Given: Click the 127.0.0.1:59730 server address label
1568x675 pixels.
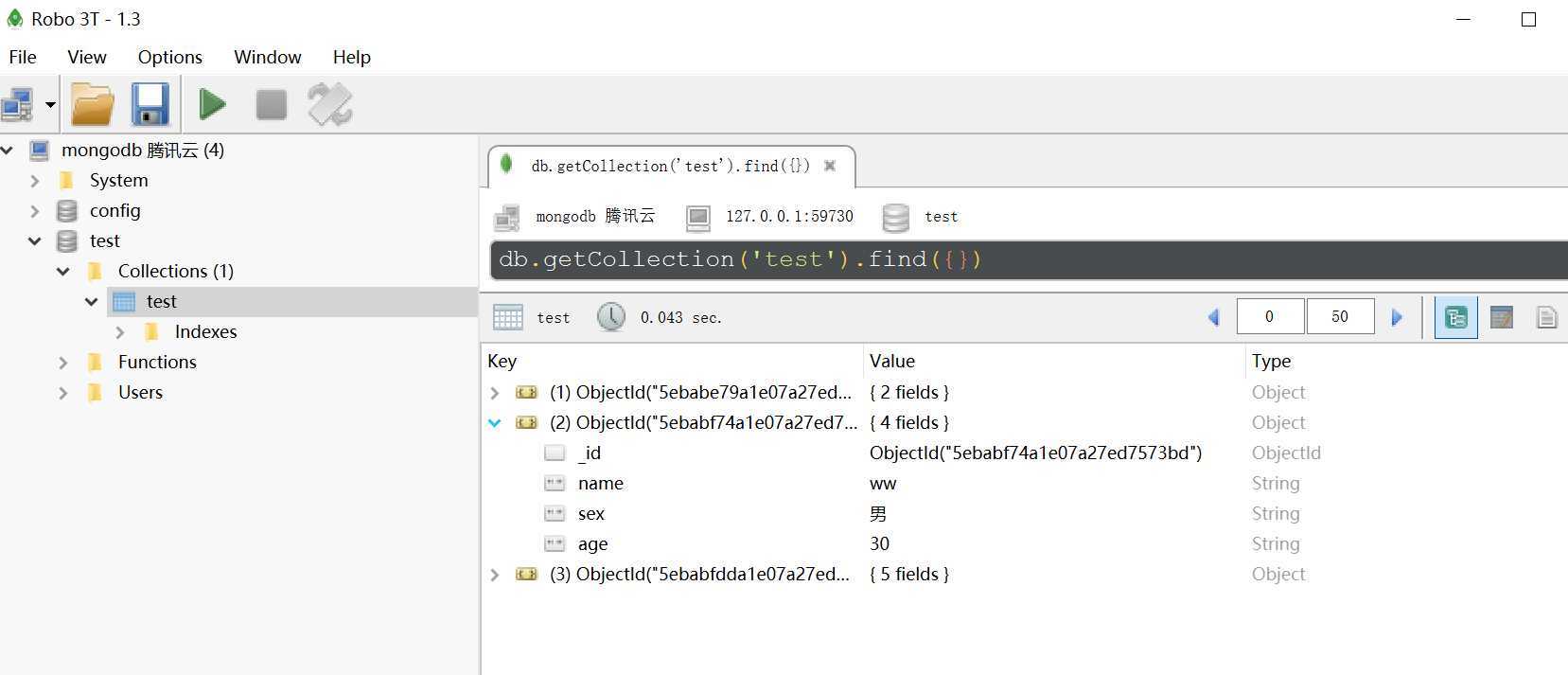Looking at the screenshot, I should [x=789, y=216].
